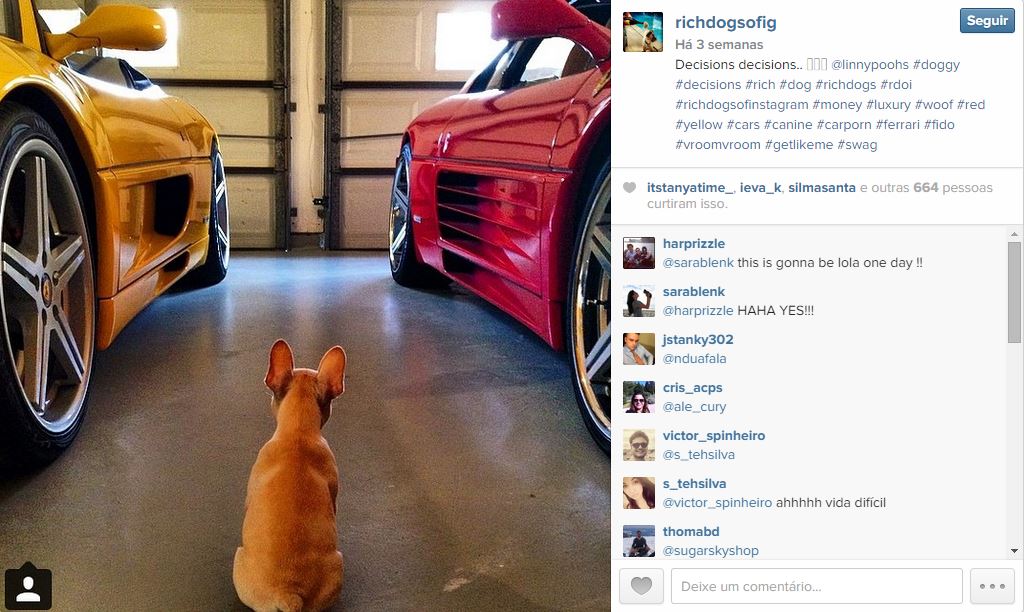Screen dimensions: 1024x612
Task: Open jstanky302's profile picture
Action: 639,349
